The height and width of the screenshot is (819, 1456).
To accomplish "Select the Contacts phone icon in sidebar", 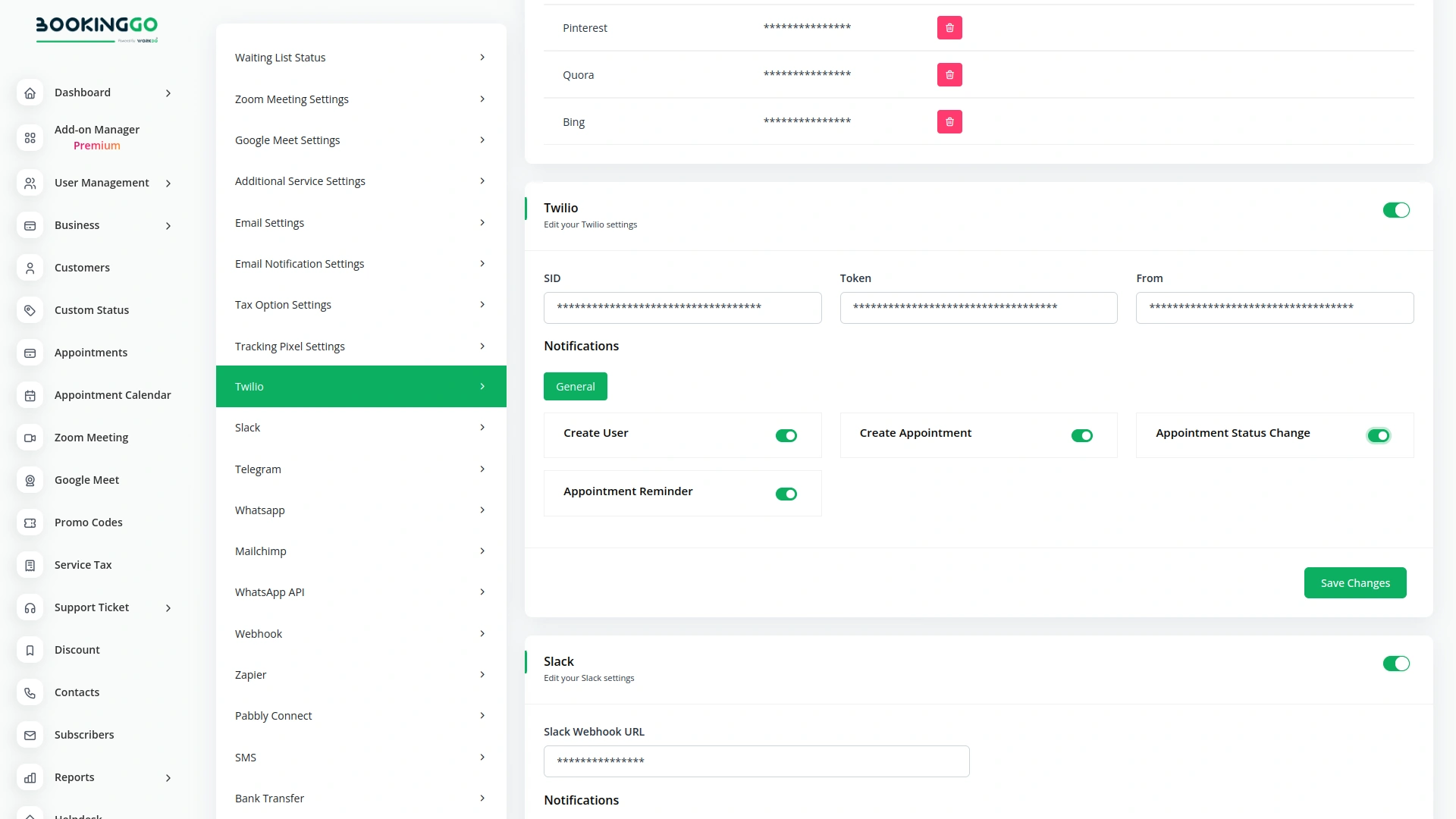I will (30, 692).
